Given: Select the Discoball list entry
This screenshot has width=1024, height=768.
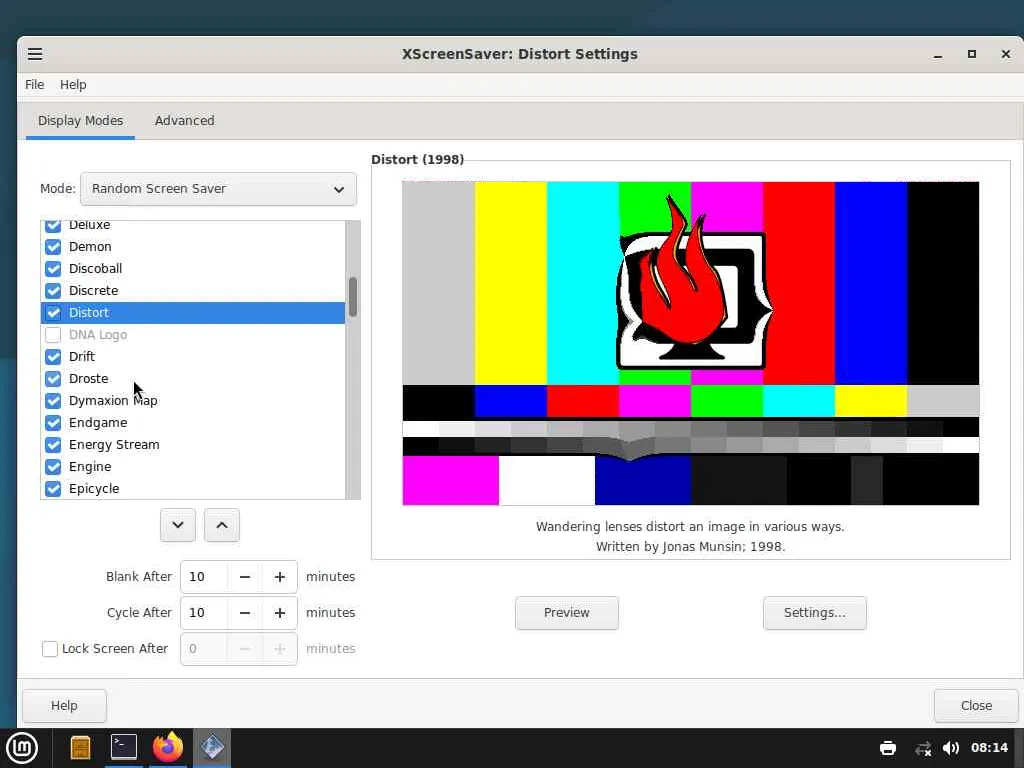Looking at the screenshot, I should (x=193, y=268).
